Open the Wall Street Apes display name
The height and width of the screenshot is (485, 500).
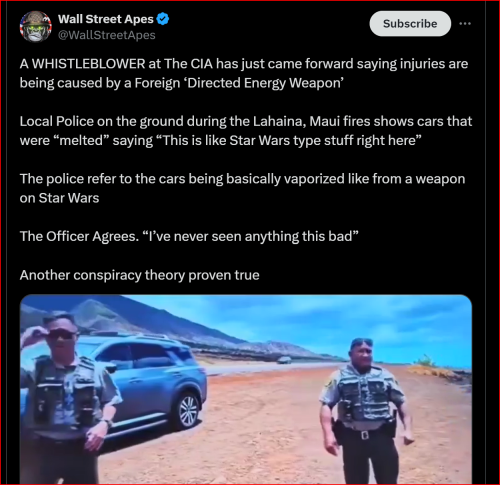coord(106,19)
